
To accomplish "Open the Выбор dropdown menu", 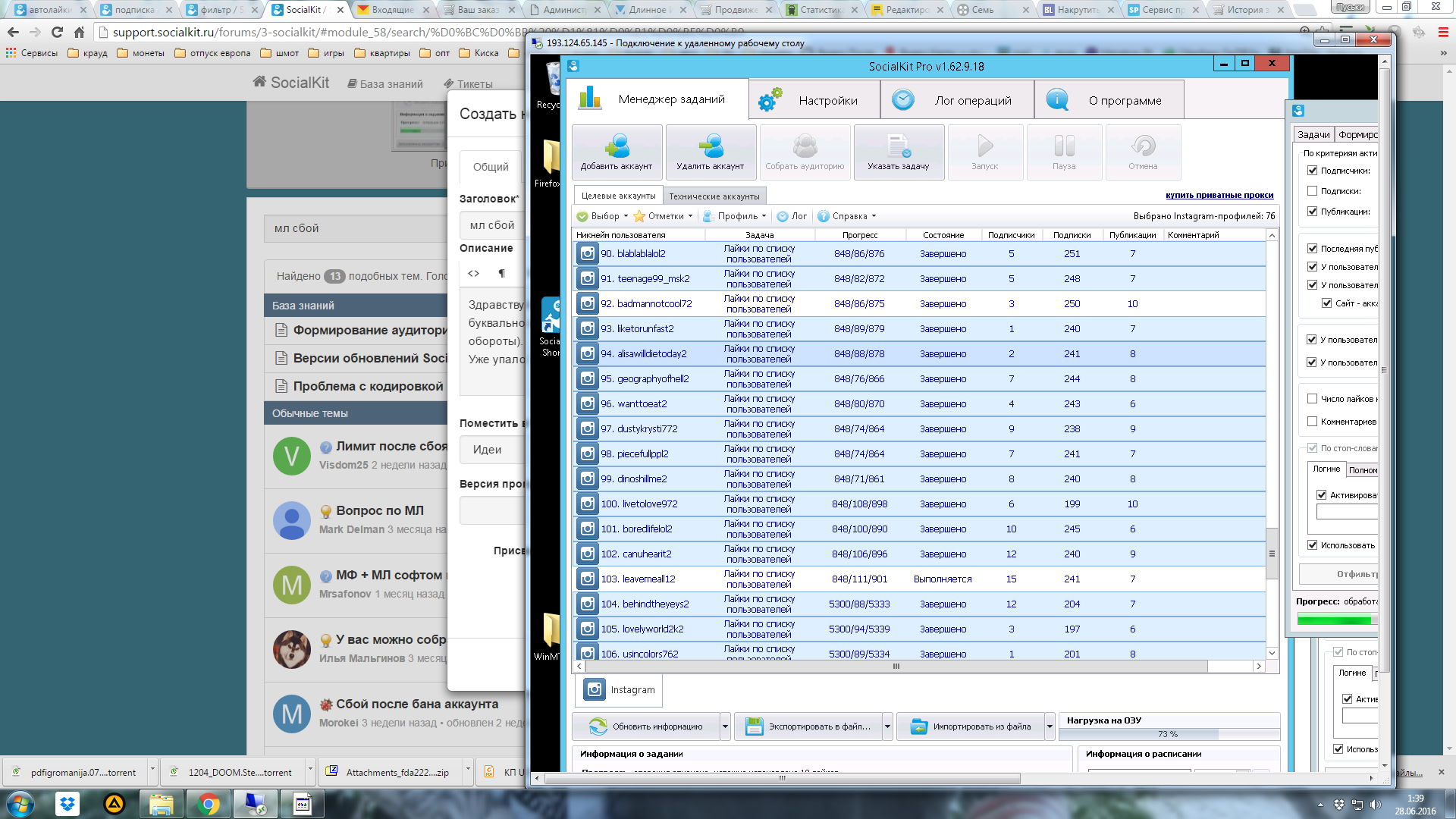I will 603,216.
